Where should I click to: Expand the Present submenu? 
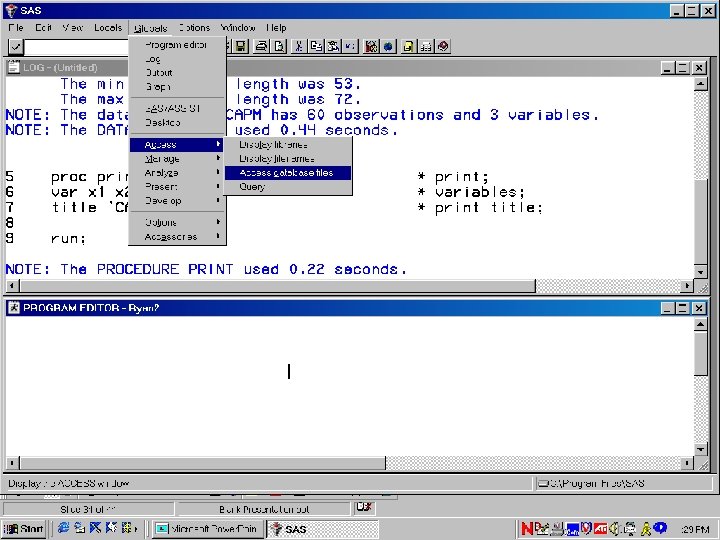[x=177, y=187]
